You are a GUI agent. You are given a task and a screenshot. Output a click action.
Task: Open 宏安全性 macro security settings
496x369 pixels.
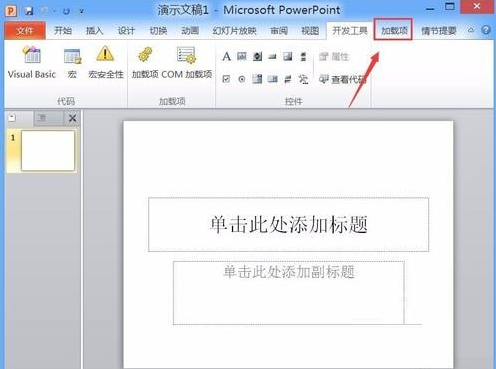pos(106,63)
